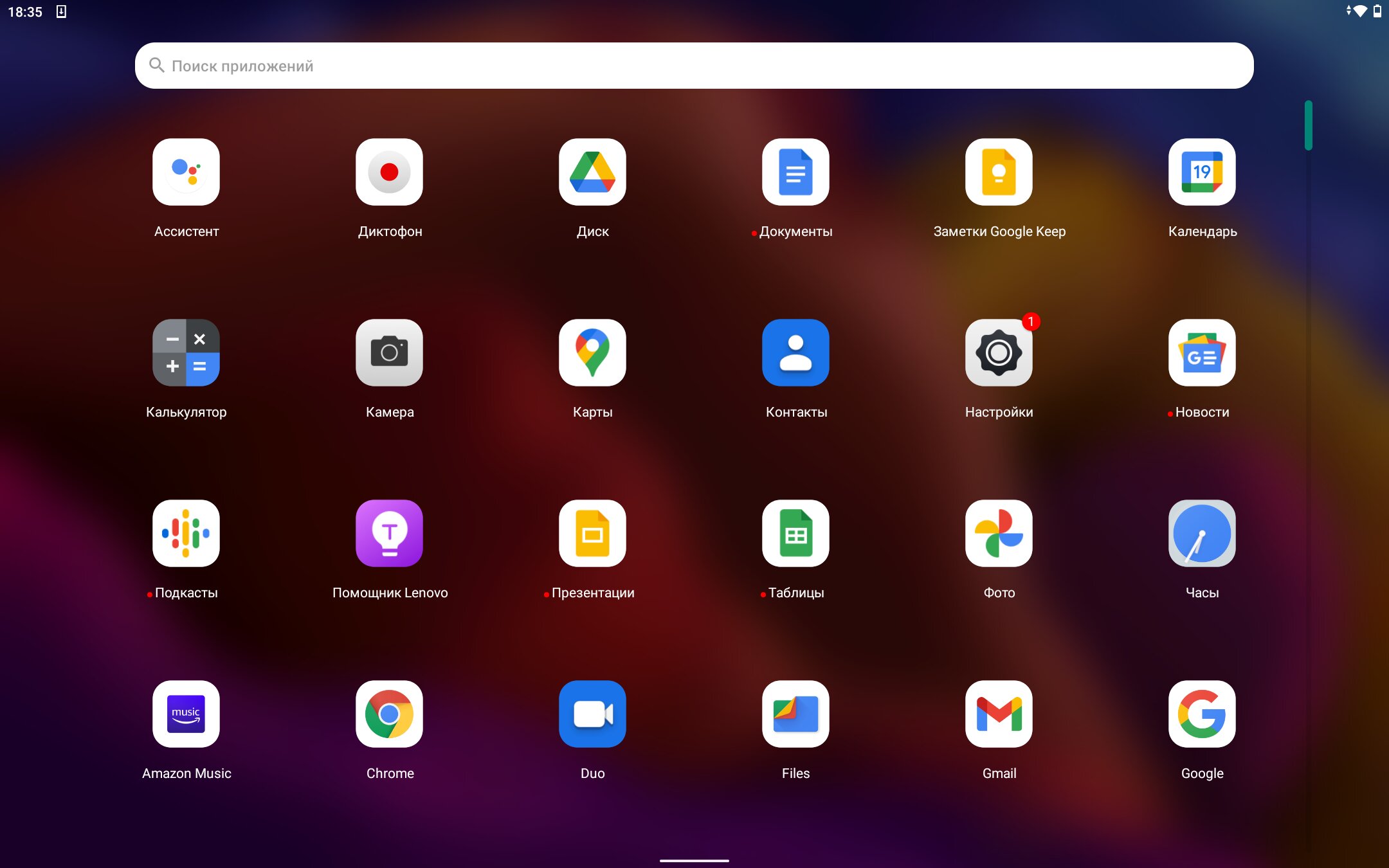The width and height of the screenshot is (1389, 868).
Task: Open the Google Assistant app
Action: click(x=186, y=172)
